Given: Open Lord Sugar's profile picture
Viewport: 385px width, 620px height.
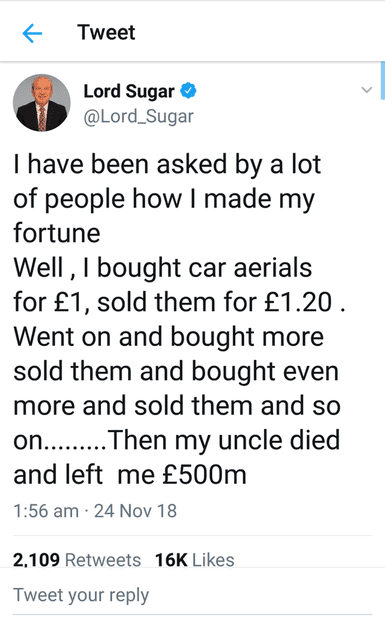Looking at the screenshot, I should coord(42,103).
